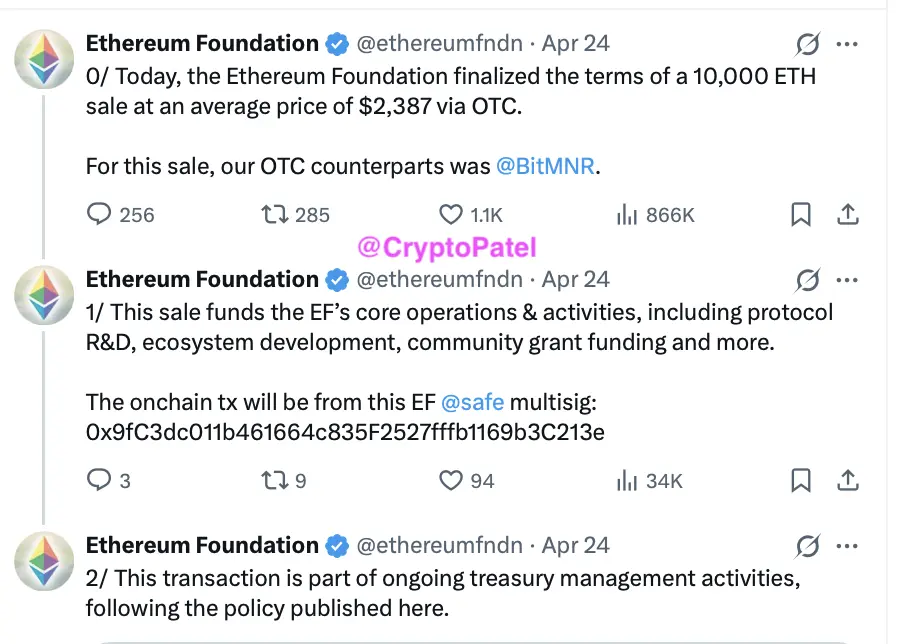The width and height of the screenshot is (900, 644).
Task: Open the Apr 24 timestamp of third tweet
Action: click(575, 546)
